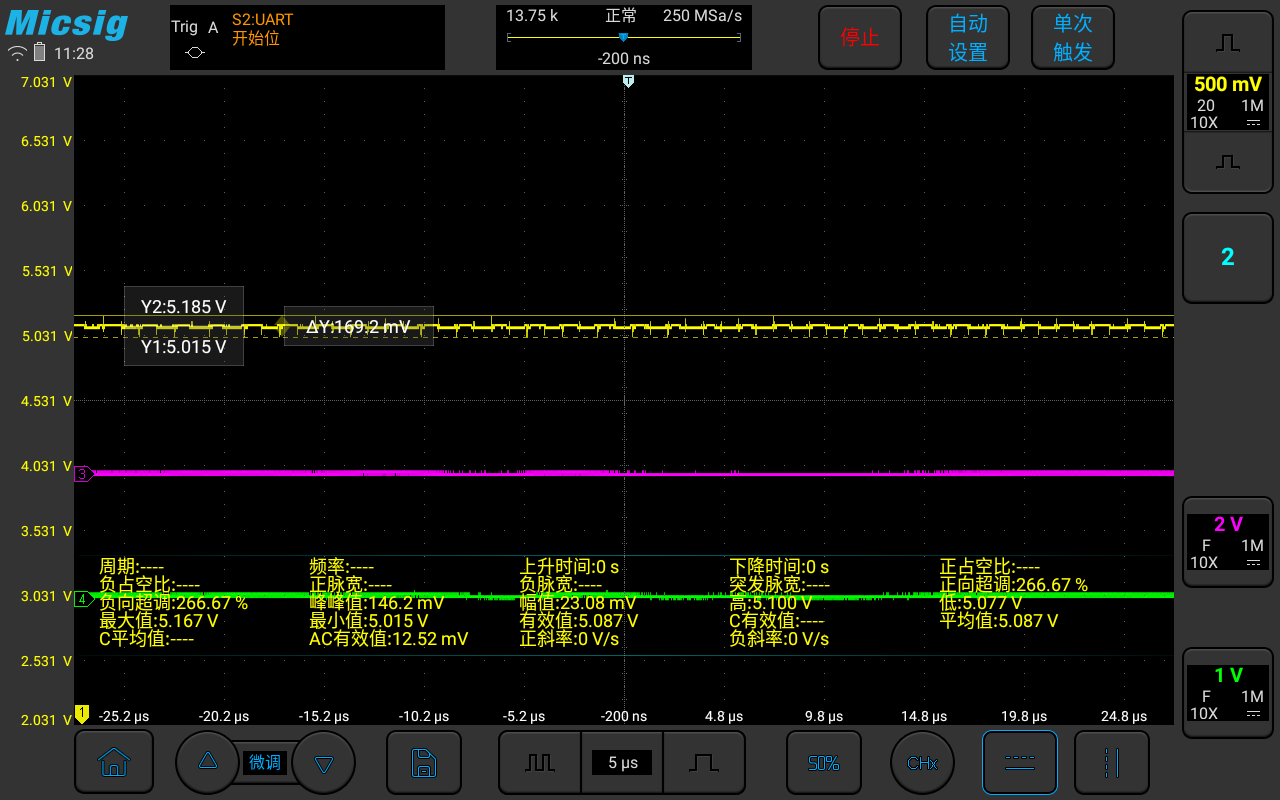Increase timebase with single-pulse icon
This screenshot has height=800, width=1280.
(704, 762)
